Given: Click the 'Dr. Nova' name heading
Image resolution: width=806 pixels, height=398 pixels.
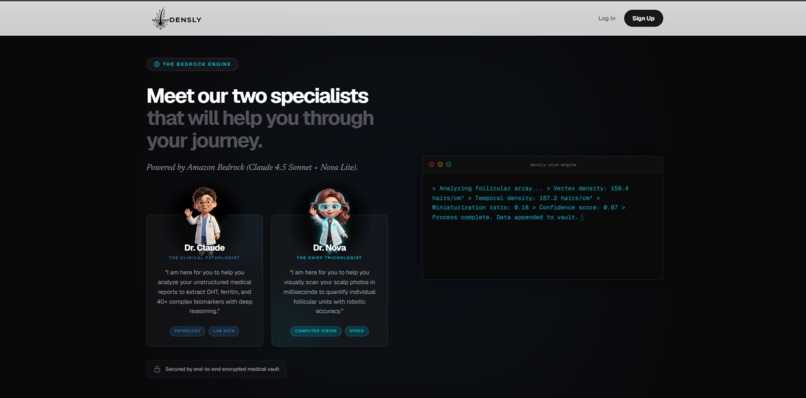Looking at the screenshot, I should pos(329,248).
